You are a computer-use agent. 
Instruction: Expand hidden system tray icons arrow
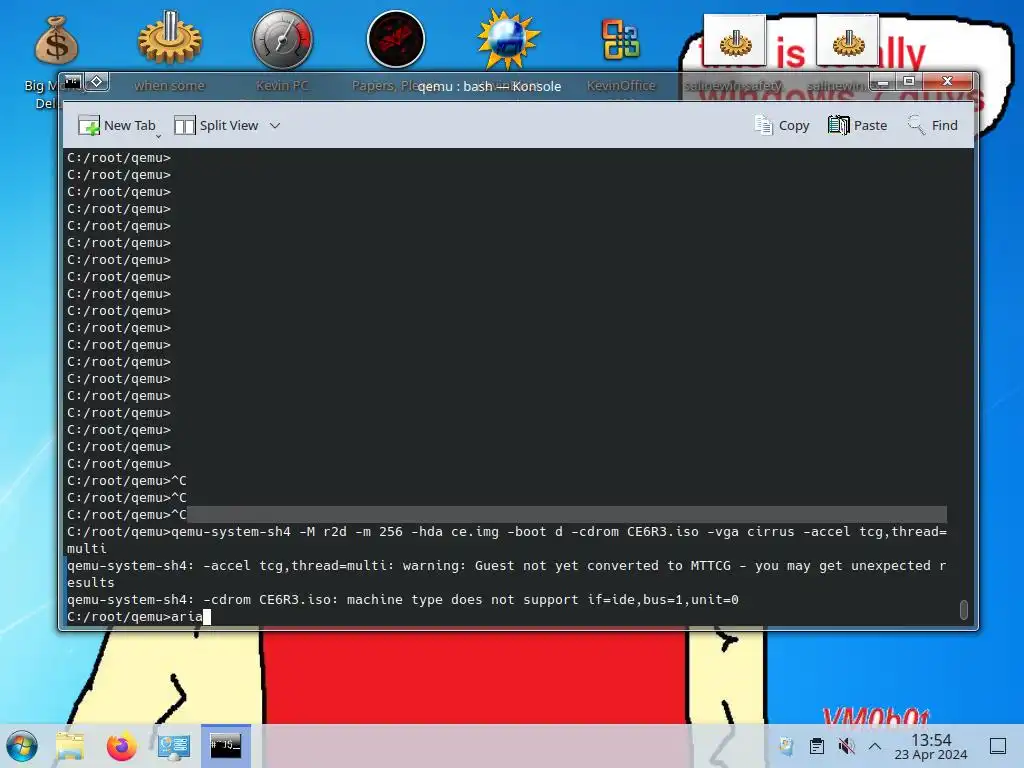875,746
